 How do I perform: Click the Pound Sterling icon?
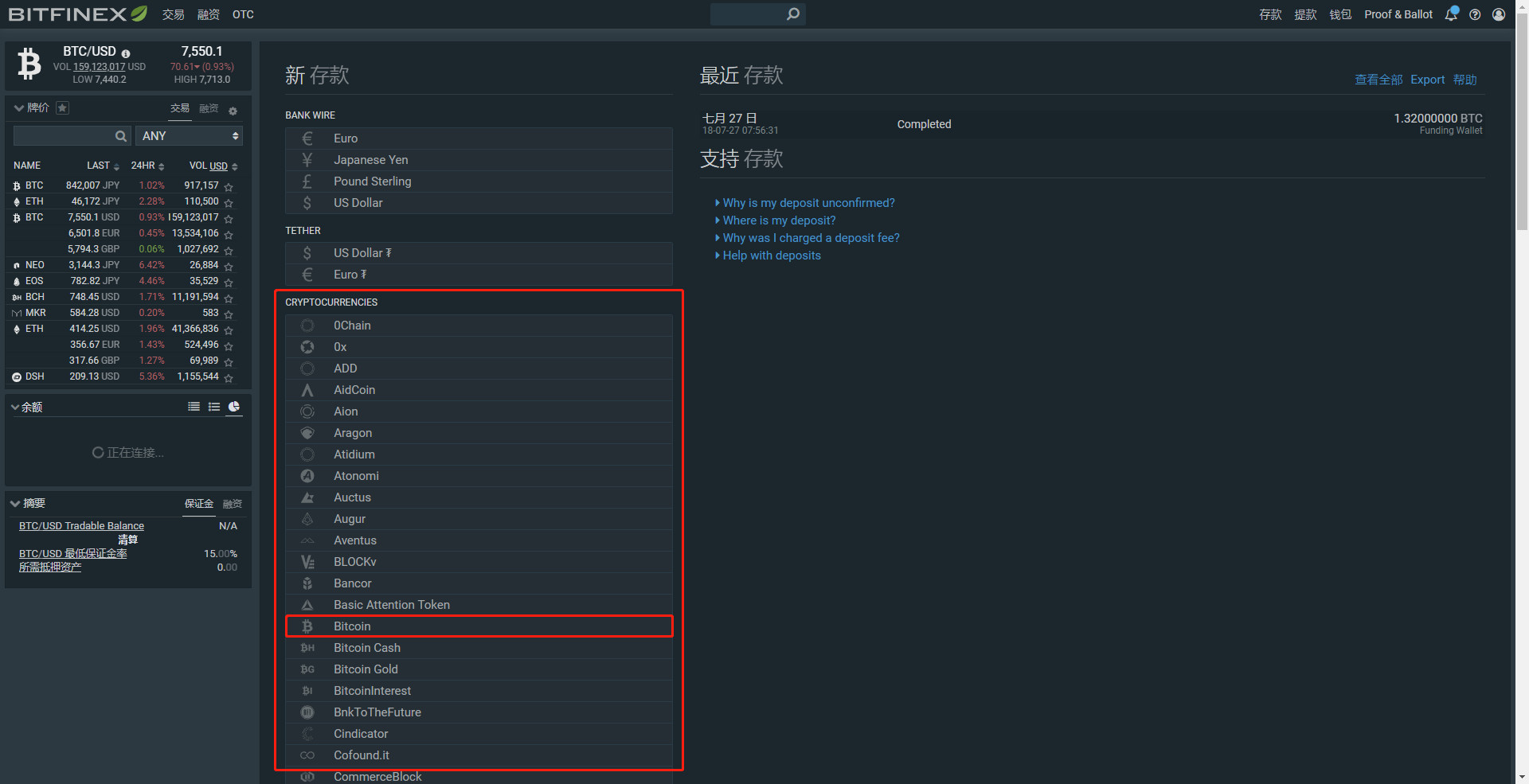point(307,181)
